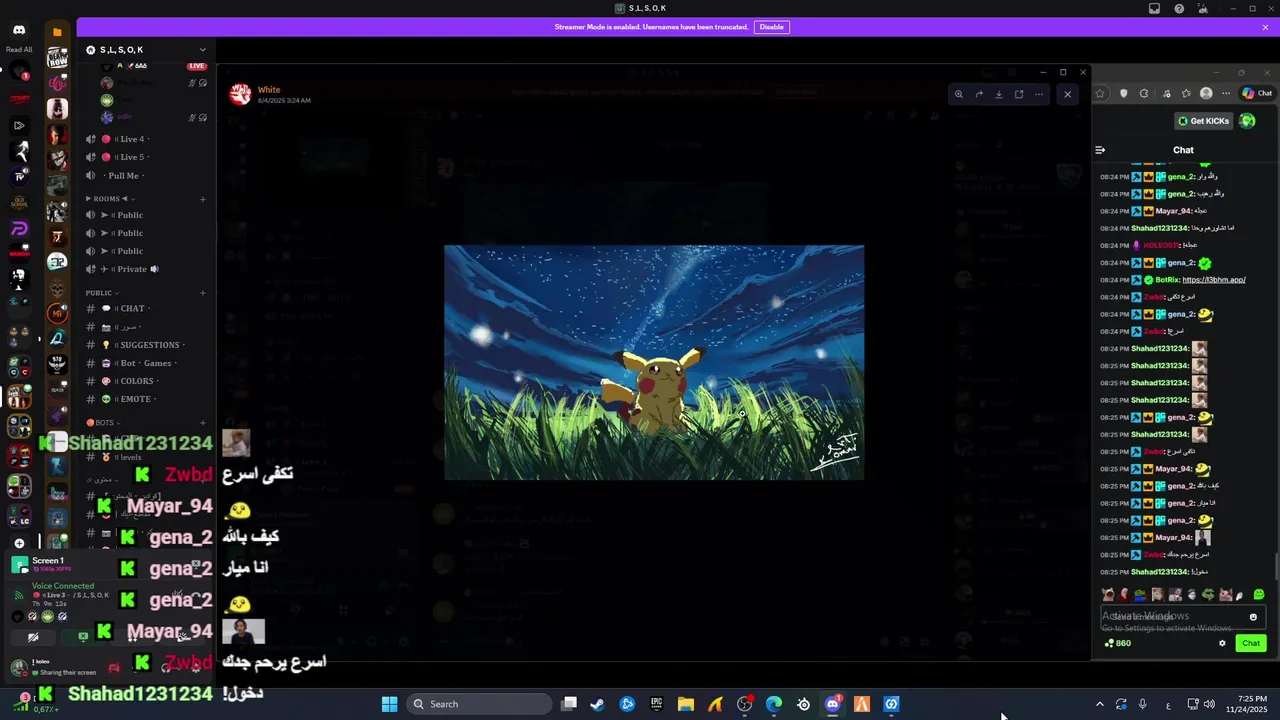Open the Windows Start menu
1280x720 pixels.
(389, 704)
